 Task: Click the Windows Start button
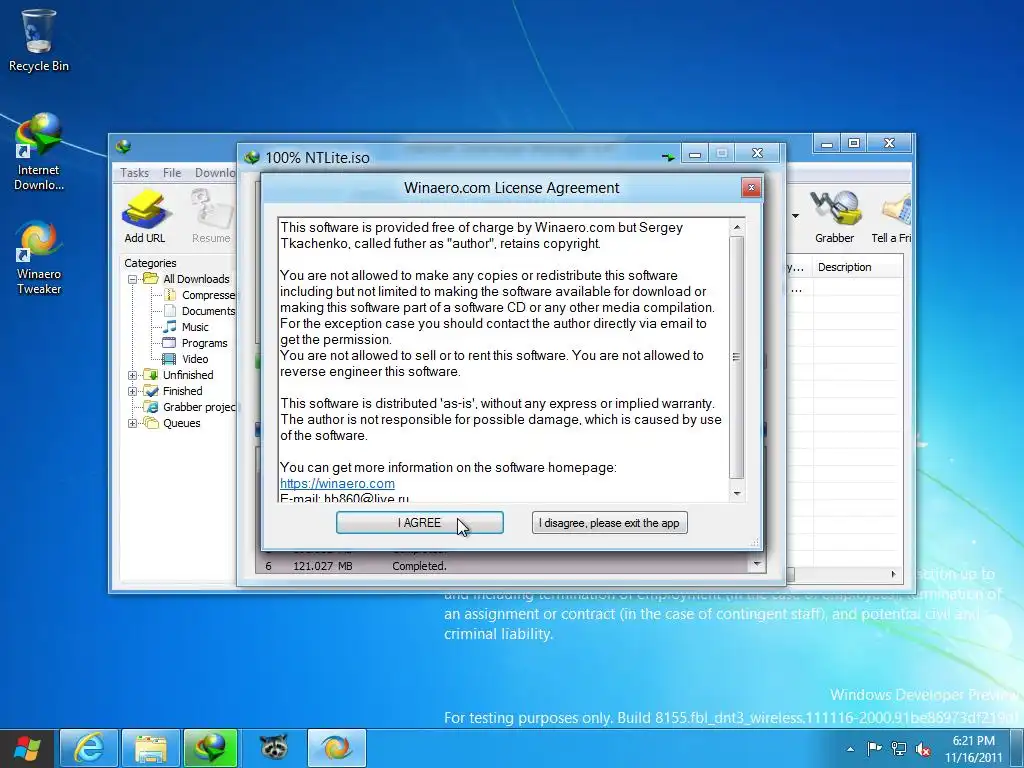click(x=27, y=748)
